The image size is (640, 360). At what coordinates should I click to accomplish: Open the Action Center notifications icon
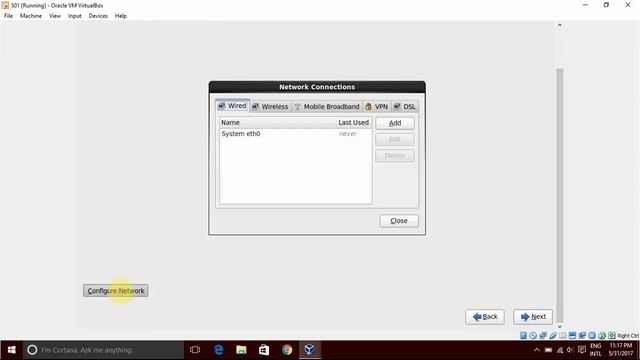tap(582, 350)
